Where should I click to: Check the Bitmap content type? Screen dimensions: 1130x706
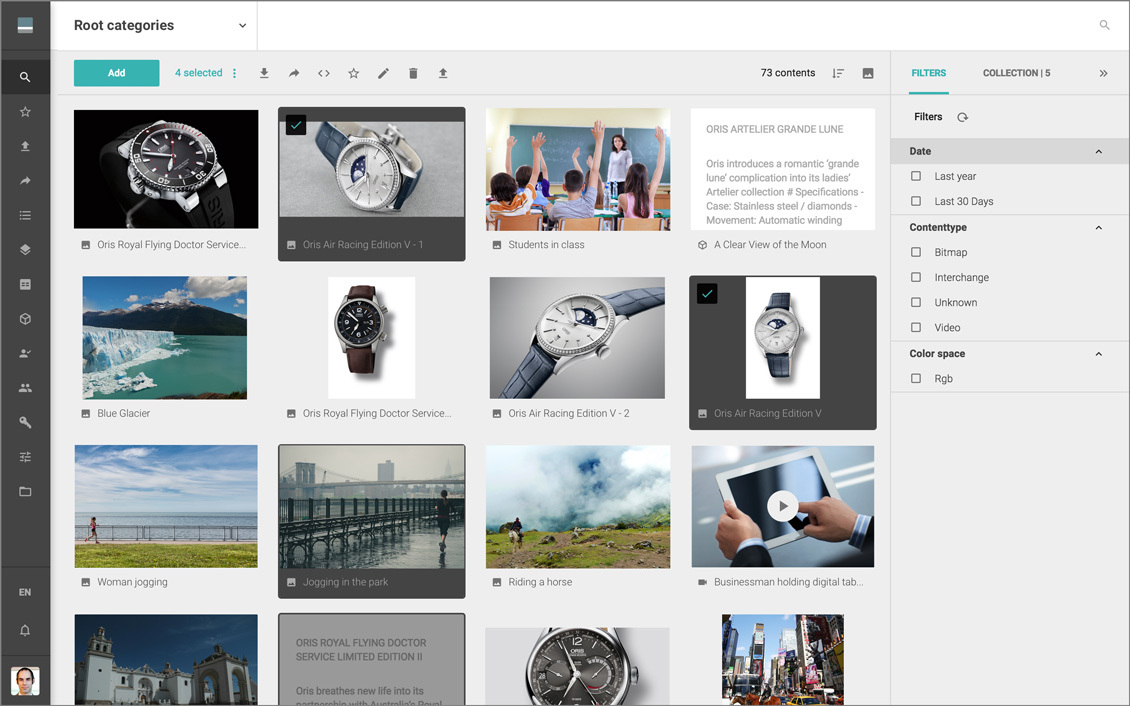(916, 252)
